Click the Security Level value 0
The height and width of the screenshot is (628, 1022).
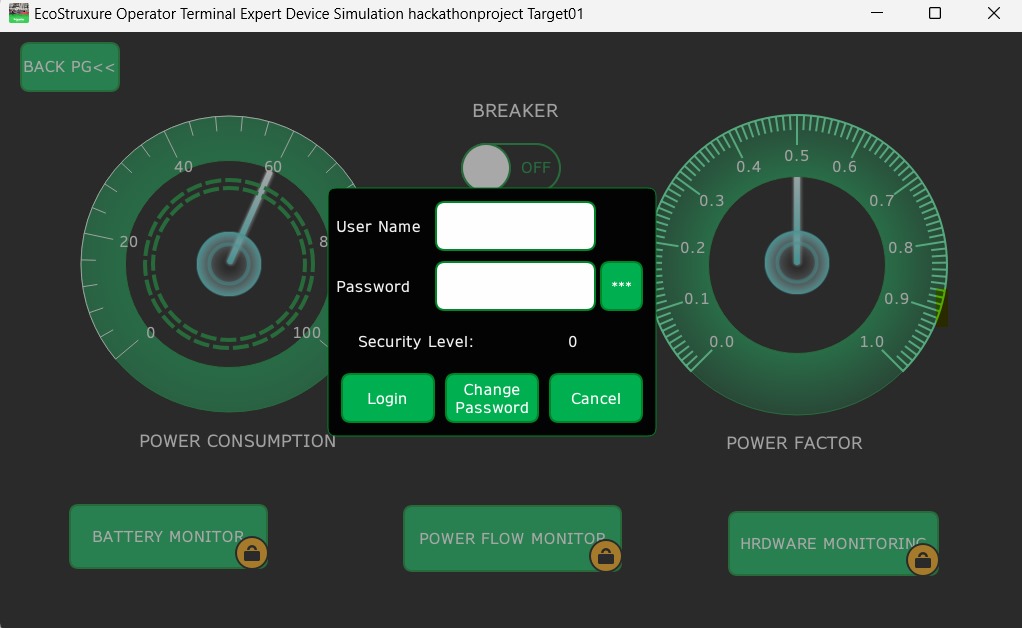pos(572,342)
